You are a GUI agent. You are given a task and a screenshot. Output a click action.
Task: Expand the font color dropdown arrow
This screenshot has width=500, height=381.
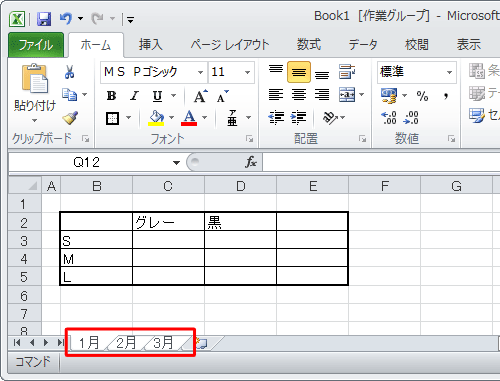point(204,118)
